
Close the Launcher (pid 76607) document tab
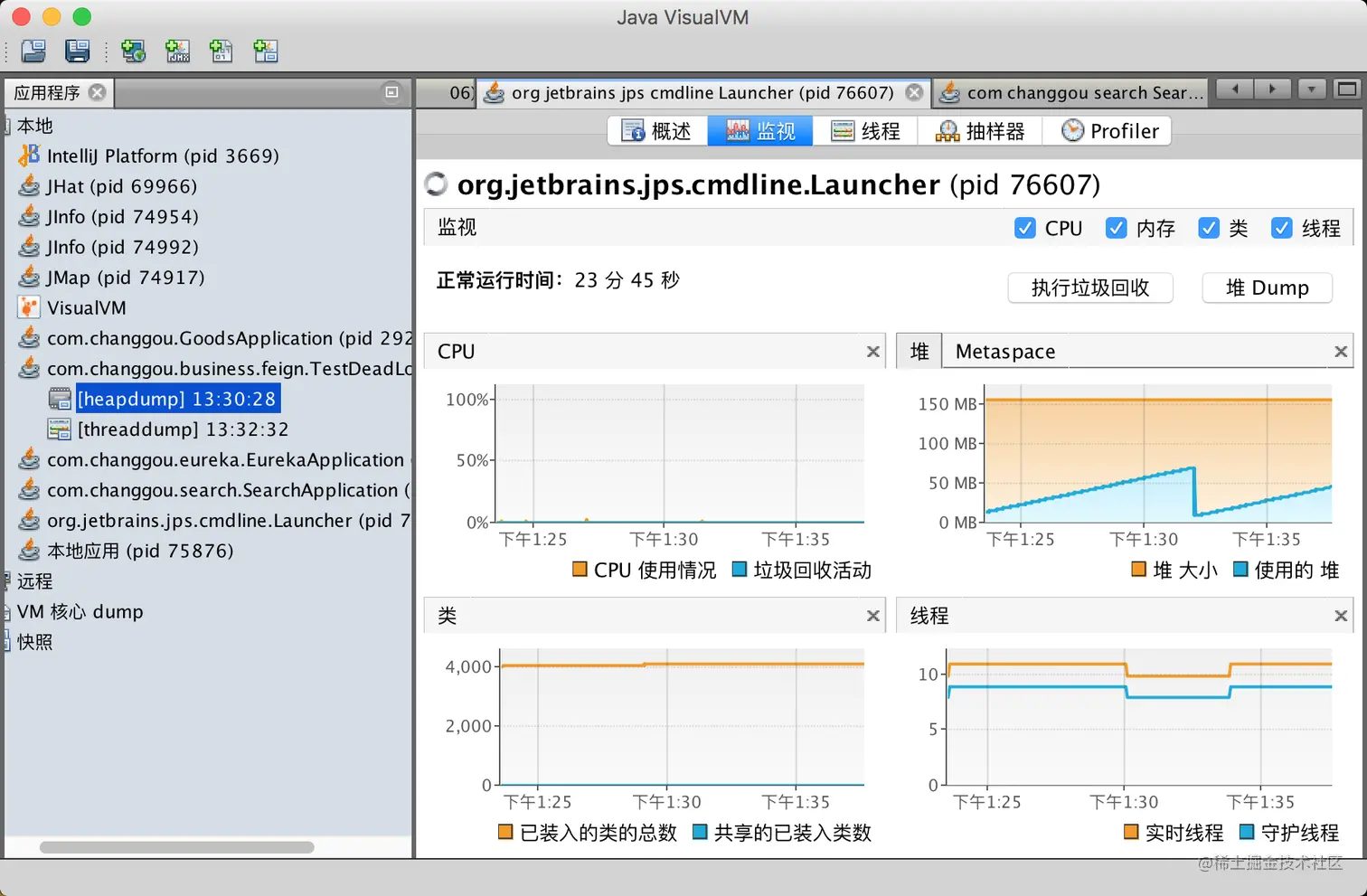click(915, 92)
